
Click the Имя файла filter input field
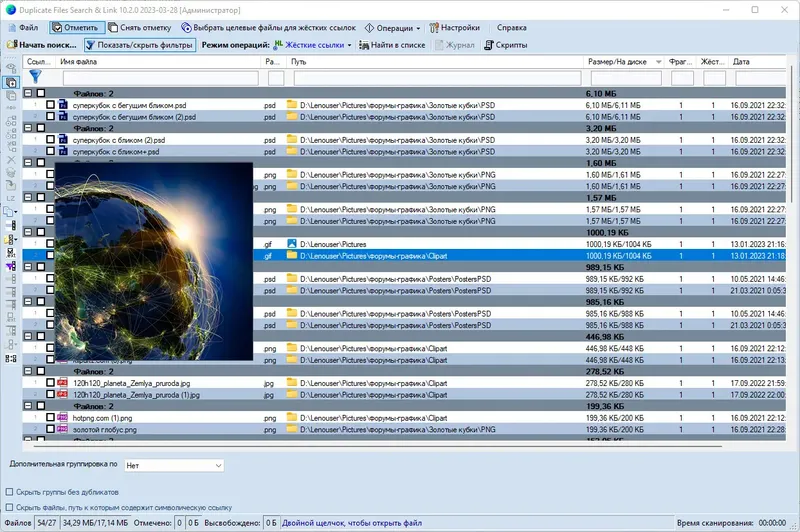160,77
